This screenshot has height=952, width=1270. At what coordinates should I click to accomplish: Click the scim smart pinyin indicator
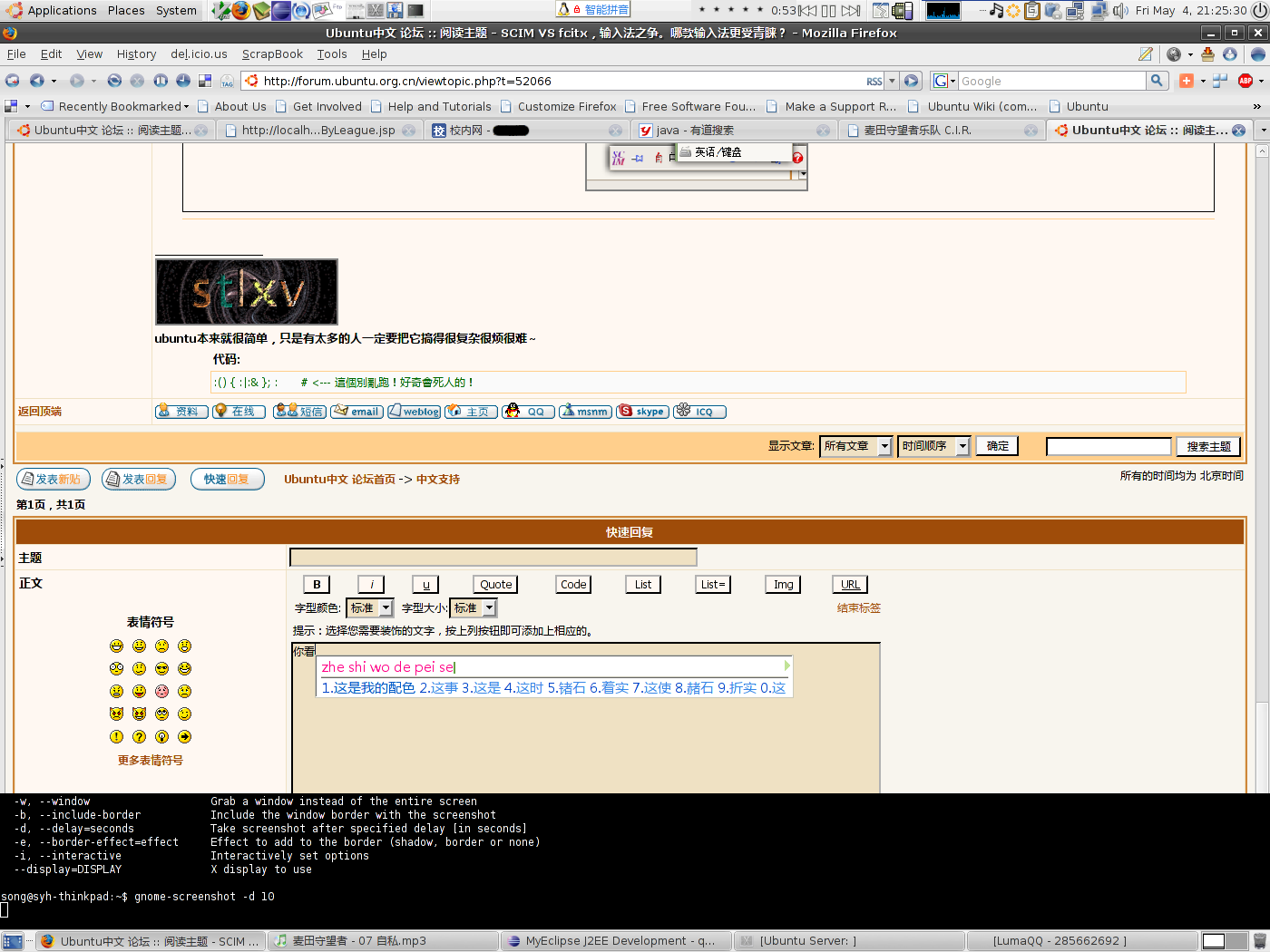click(x=594, y=10)
